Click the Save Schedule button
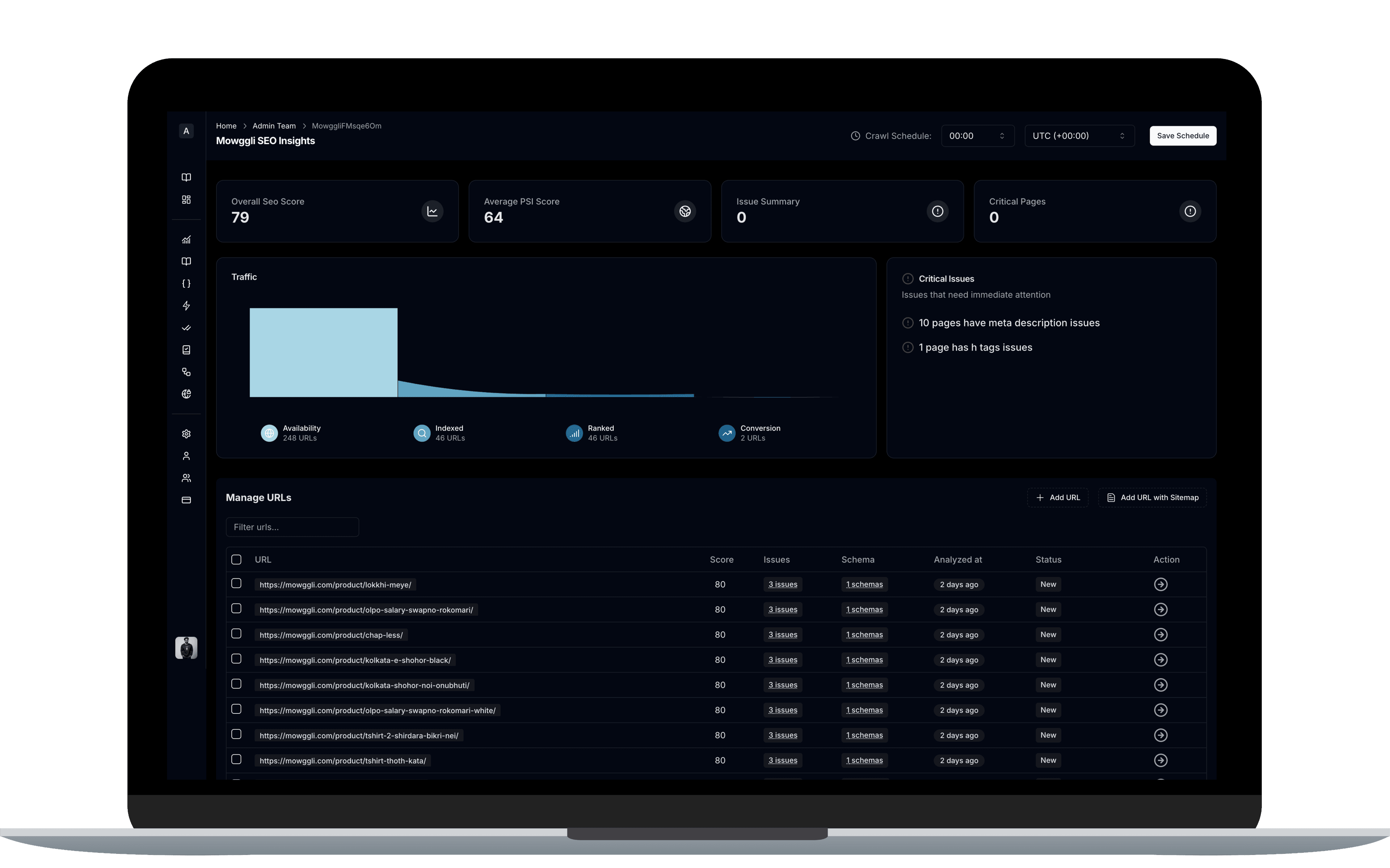This screenshot has width=1390, height=868. [x=1182, y=136]
